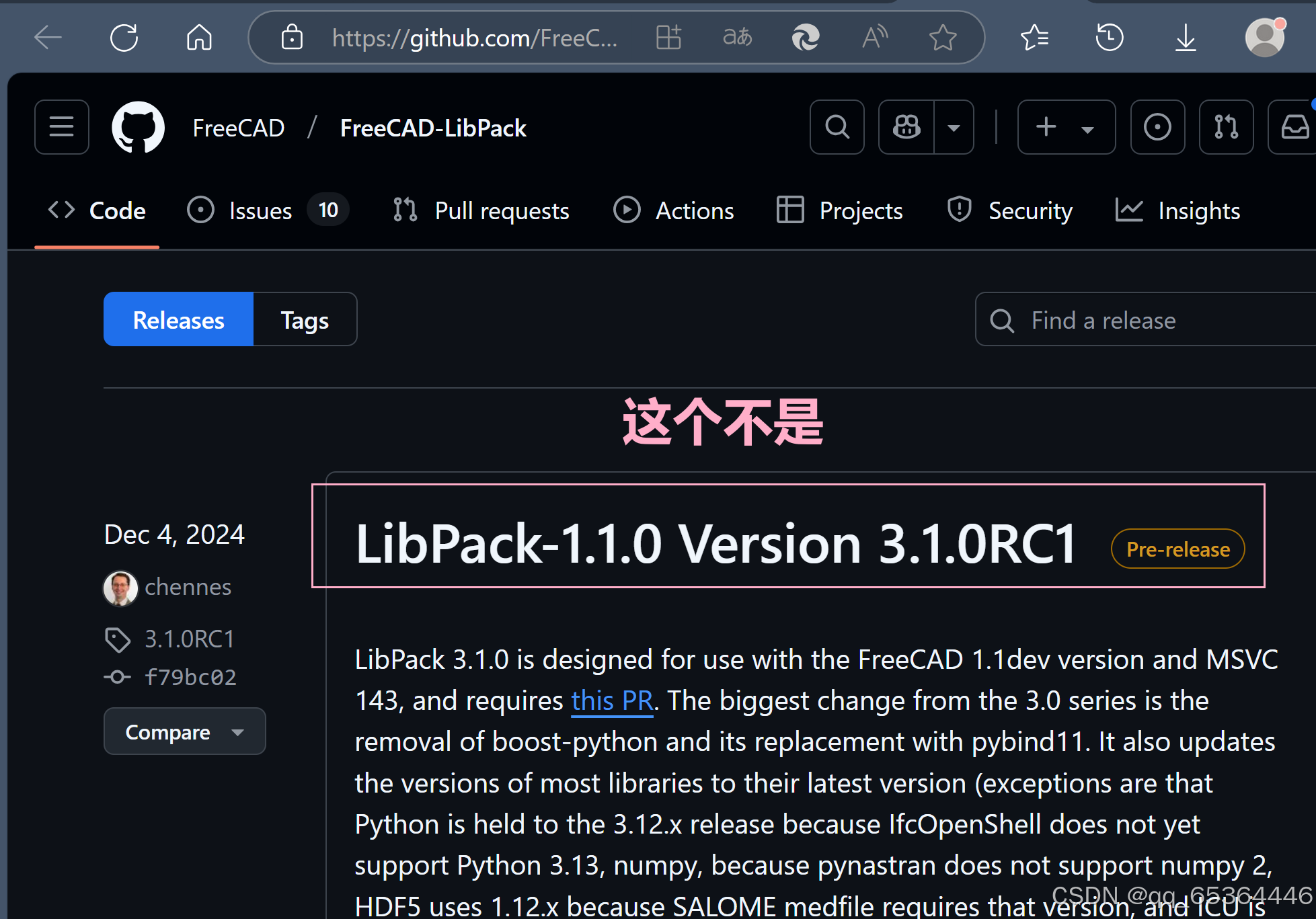
Task: Open the GitHub hamburger navigation menu
Action: pos(61,127)
